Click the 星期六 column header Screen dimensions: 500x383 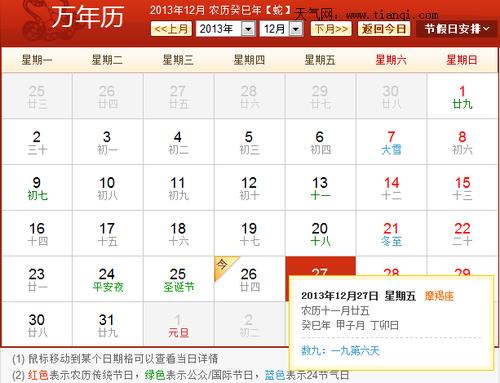[x=391, y=60]
